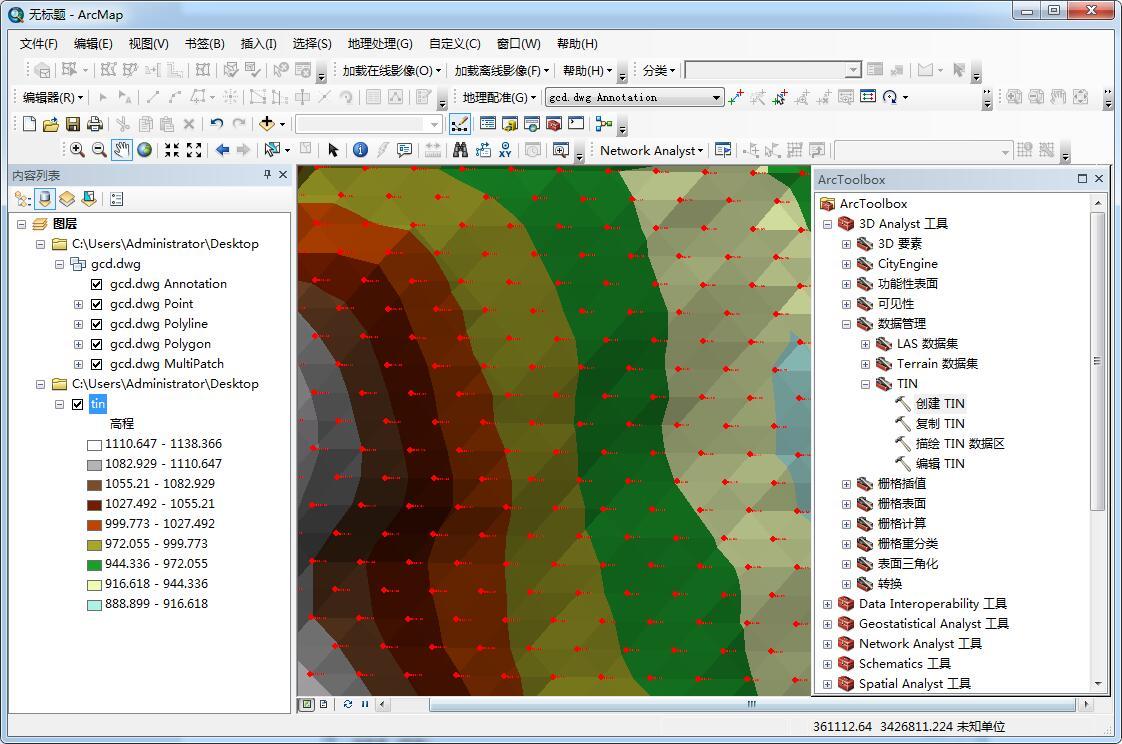Uncheck gcd.dwg Annotation layer
1122x744 pixels.
pyautogui.click(x=95, y=283)
